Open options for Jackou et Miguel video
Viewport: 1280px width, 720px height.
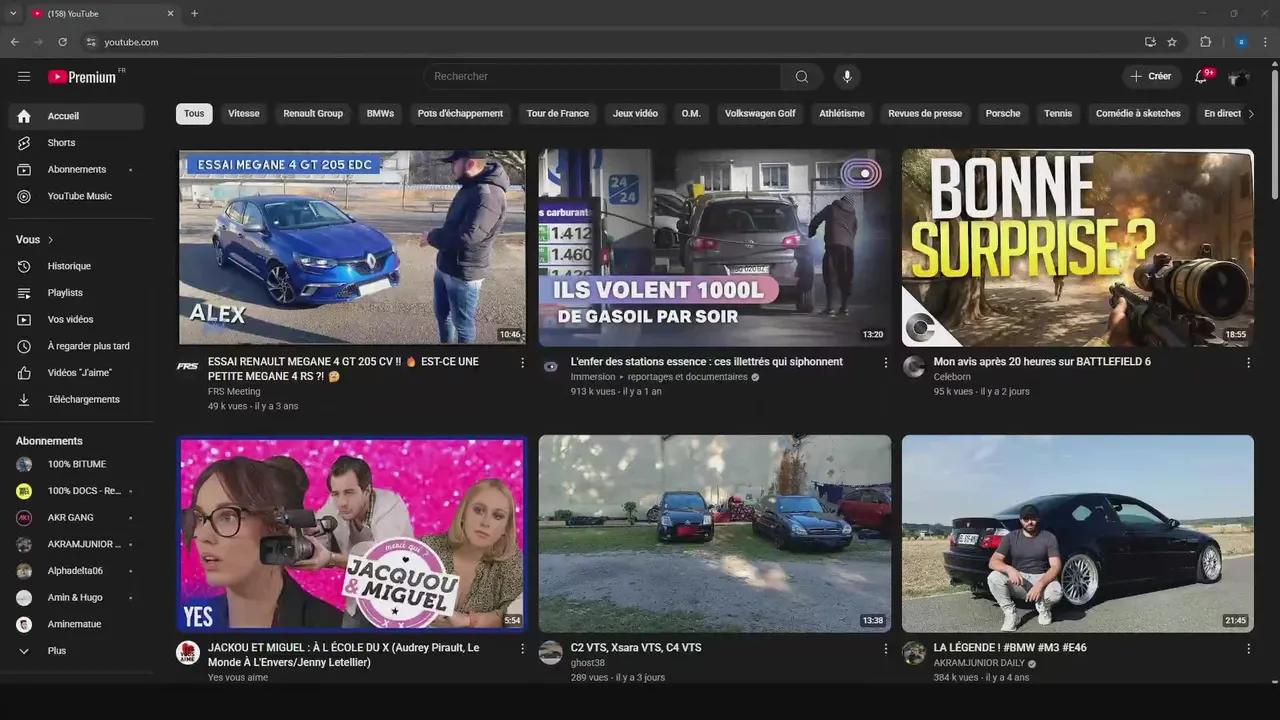click(522, 649)
